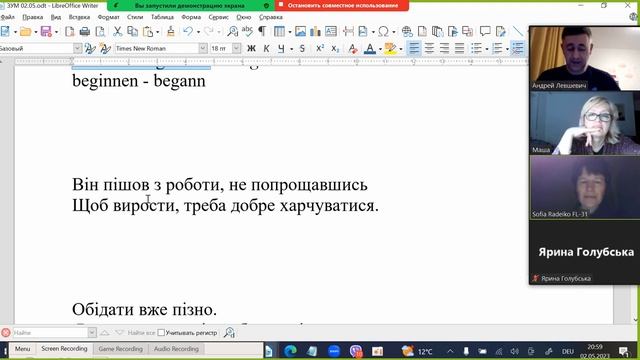Toggle track changes recording icon
This screenshot has height=360, width=640.
pos(500,31)
